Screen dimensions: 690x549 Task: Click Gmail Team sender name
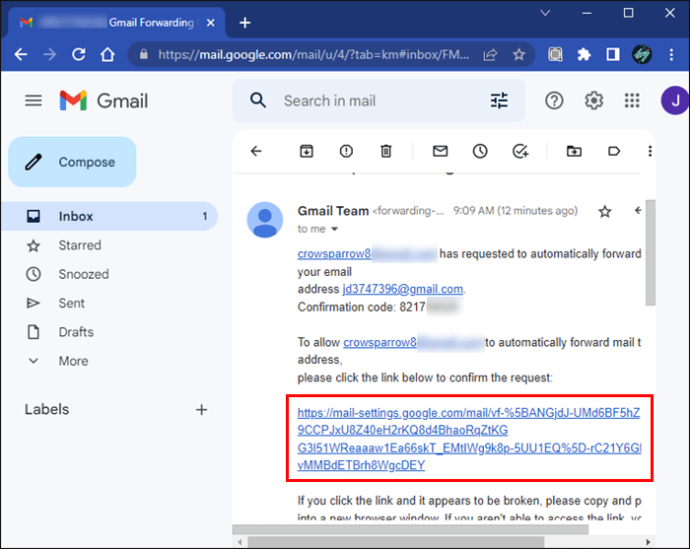click(333, 211)
